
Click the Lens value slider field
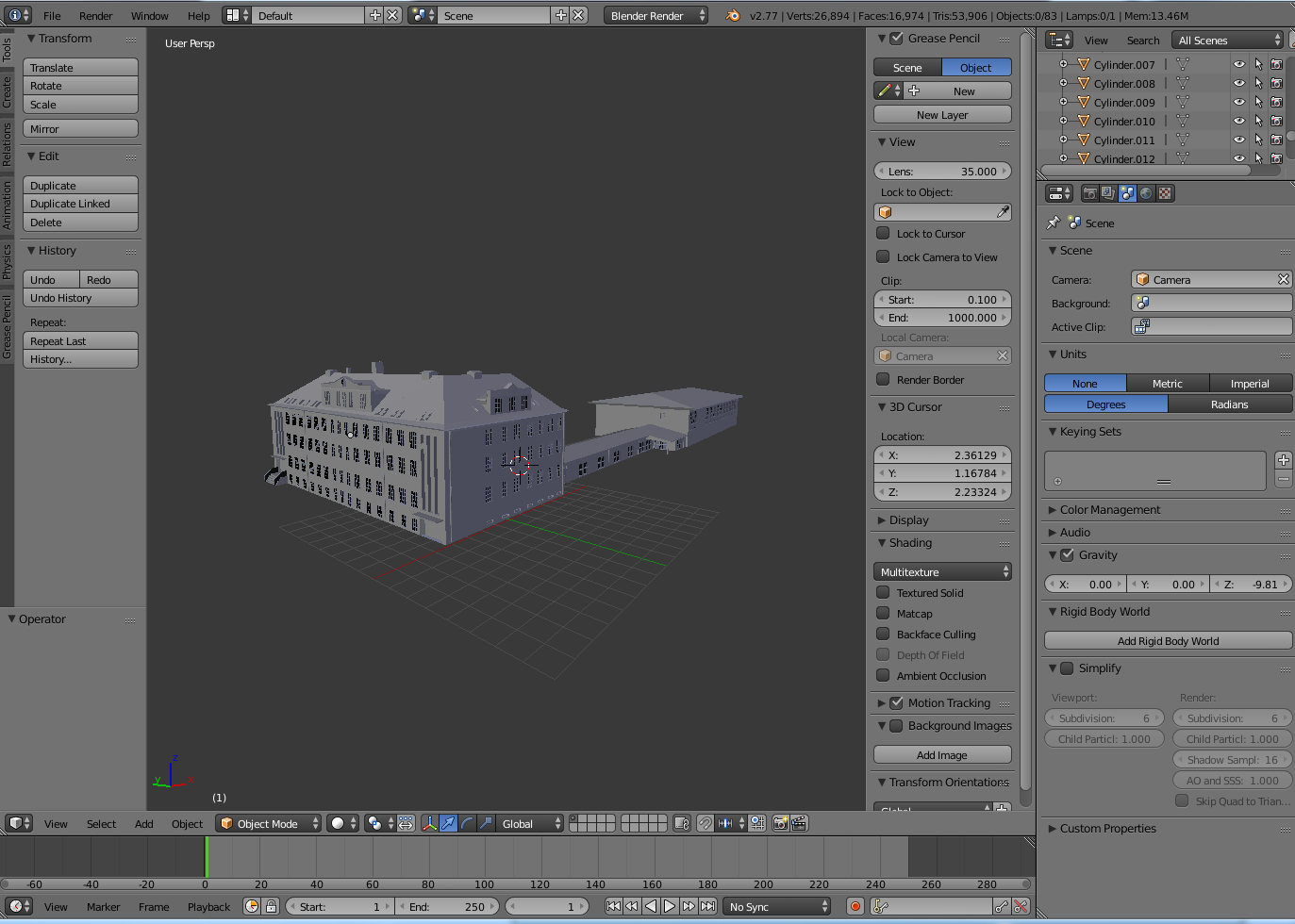pyautogui.click(x=942, y=171)
